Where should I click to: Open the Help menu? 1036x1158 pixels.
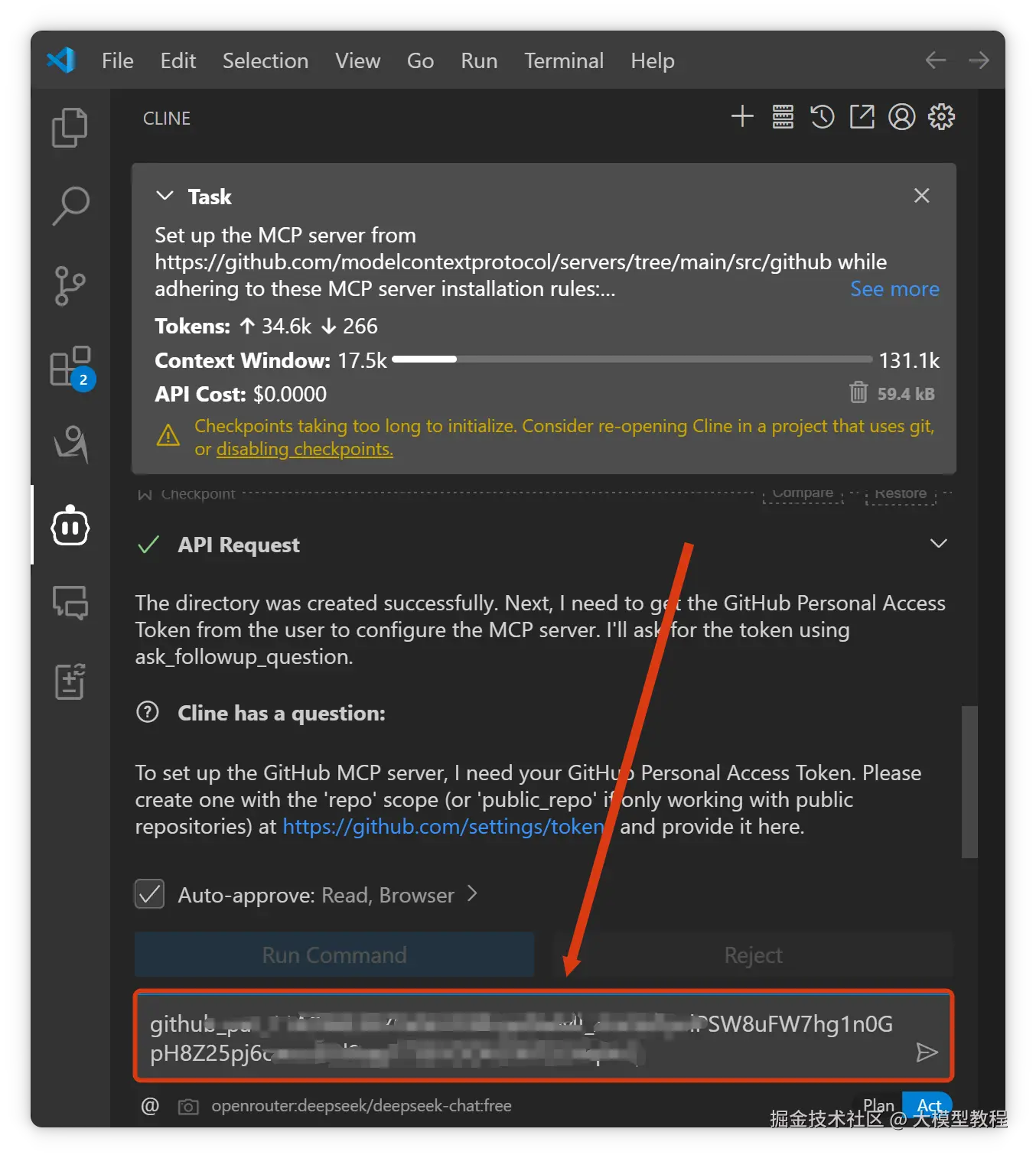pos(653,60)
